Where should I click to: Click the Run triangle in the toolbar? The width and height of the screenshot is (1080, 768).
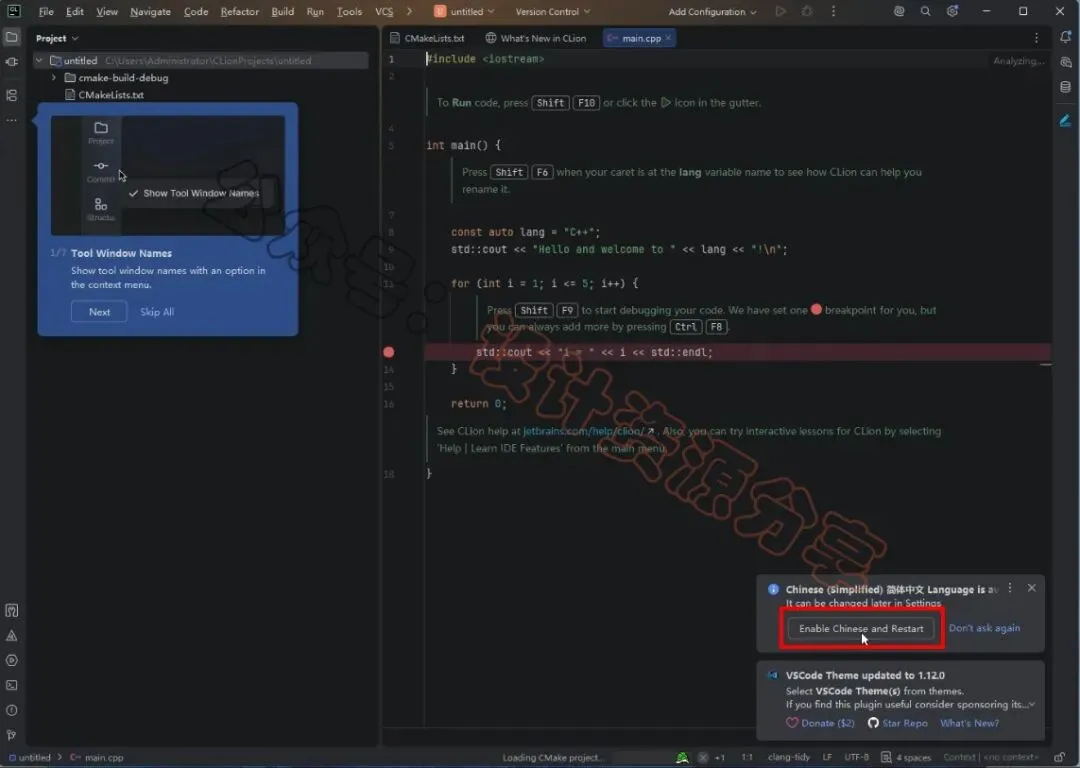(x=780, y=11)
